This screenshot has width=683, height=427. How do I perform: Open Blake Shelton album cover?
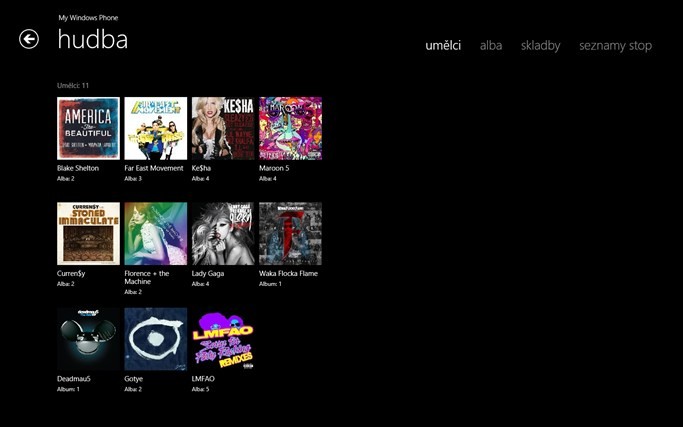pos(88,128)
